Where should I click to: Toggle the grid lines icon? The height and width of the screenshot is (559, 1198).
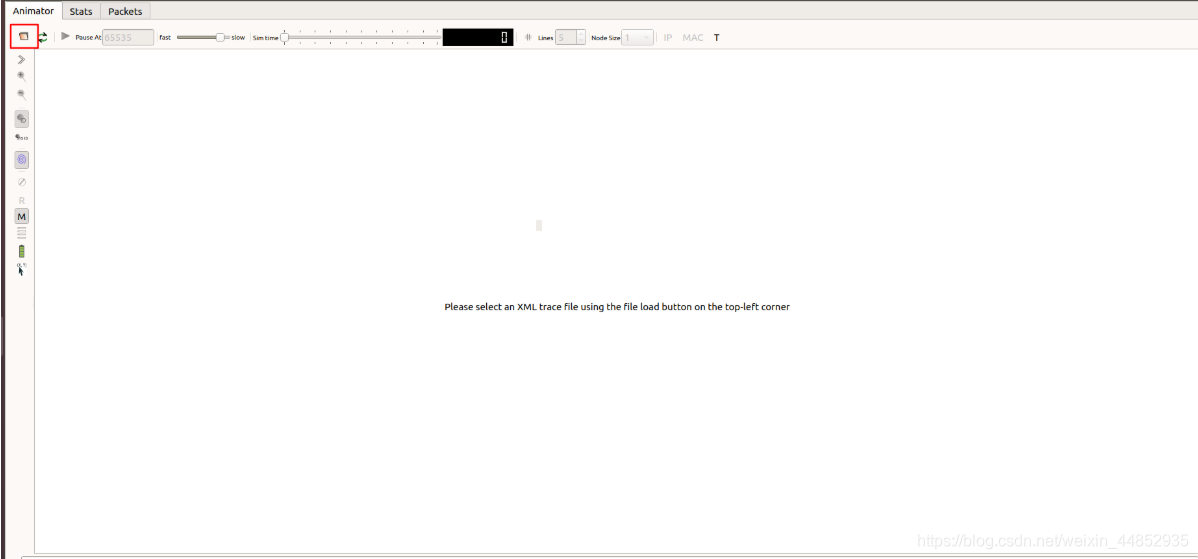(x=528, y=37)
